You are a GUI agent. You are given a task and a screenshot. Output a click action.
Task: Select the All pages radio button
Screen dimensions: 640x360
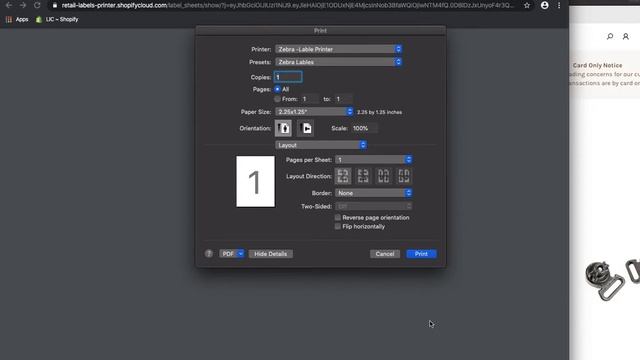click(278, 89)
